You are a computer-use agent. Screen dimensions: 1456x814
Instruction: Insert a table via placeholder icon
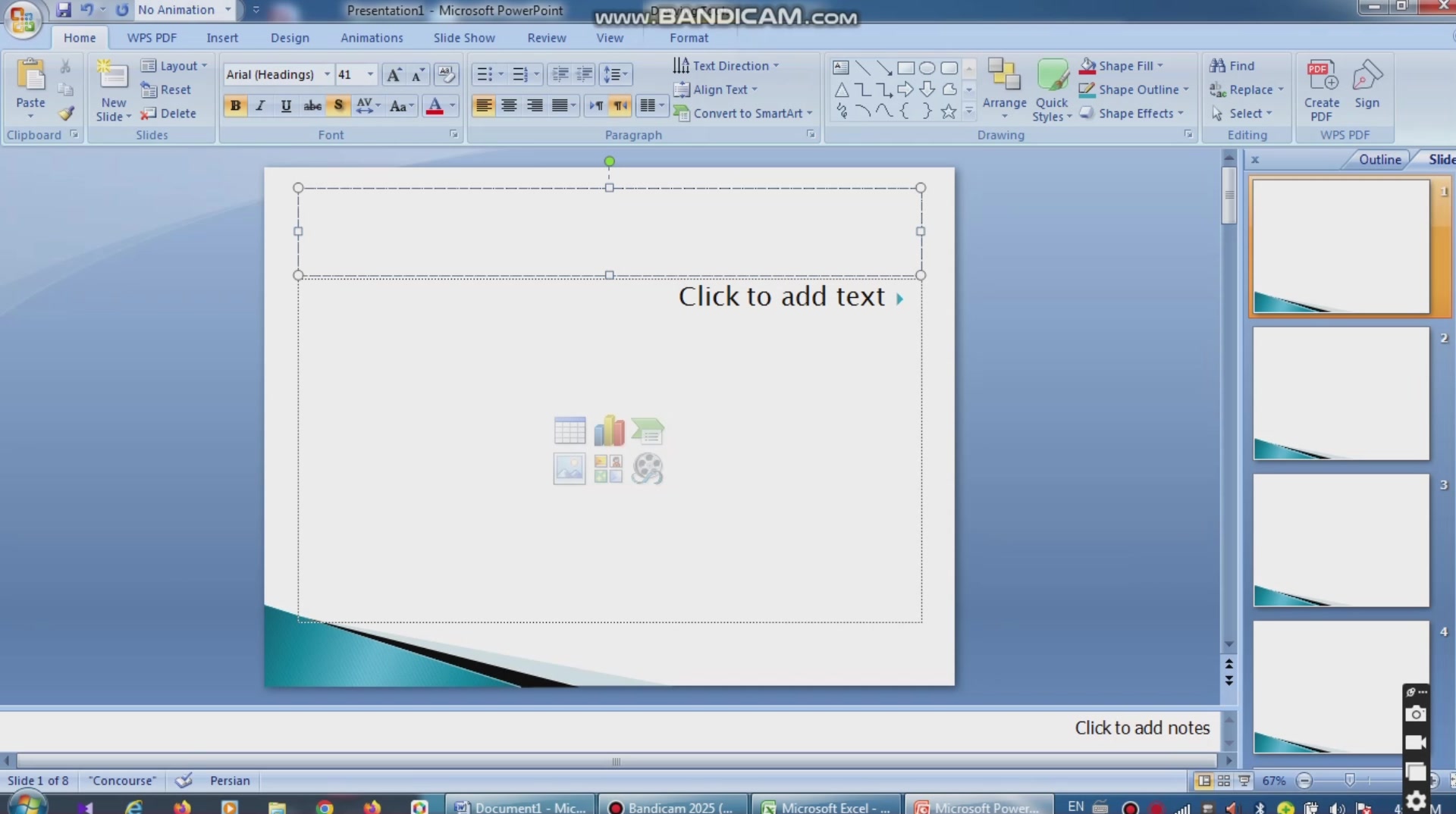click(570, 430)
